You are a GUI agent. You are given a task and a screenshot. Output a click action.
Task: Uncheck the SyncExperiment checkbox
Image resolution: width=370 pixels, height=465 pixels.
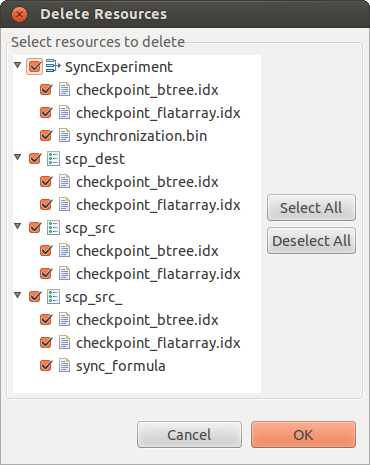[35, 66]
